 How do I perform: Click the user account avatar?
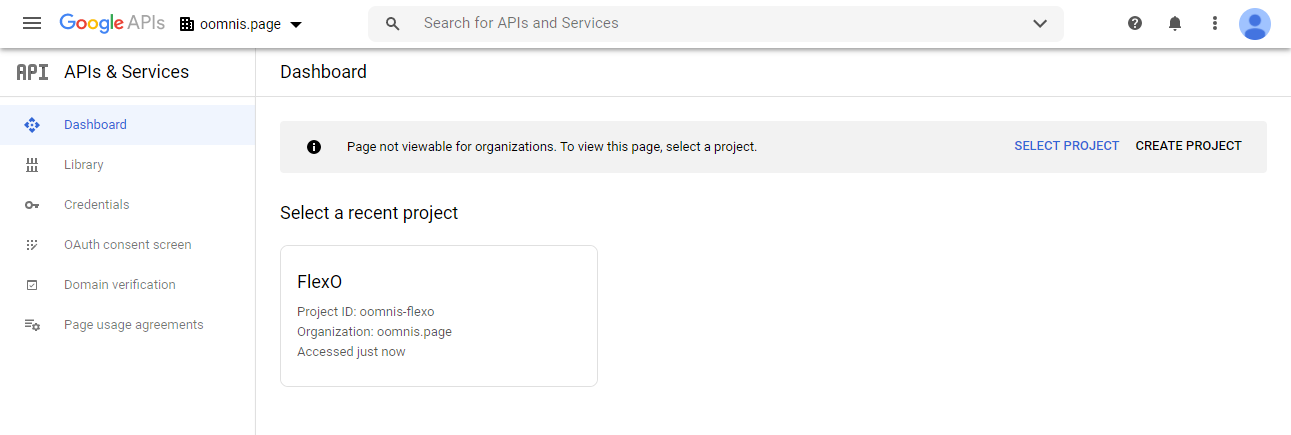tap(1255, 23)
